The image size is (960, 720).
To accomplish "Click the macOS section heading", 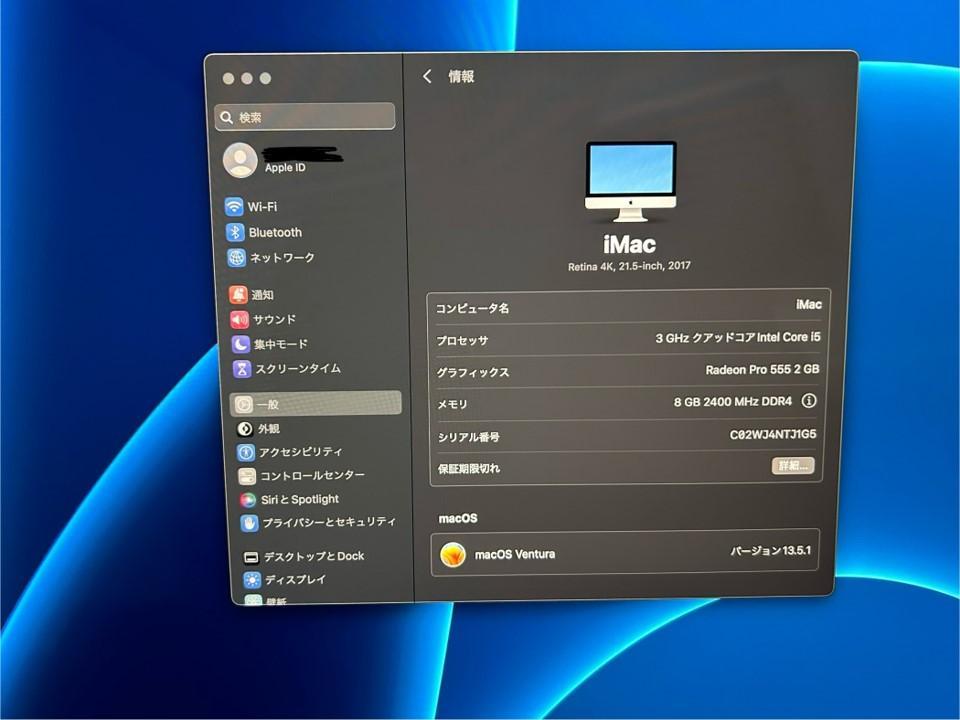I will (458, 519).
